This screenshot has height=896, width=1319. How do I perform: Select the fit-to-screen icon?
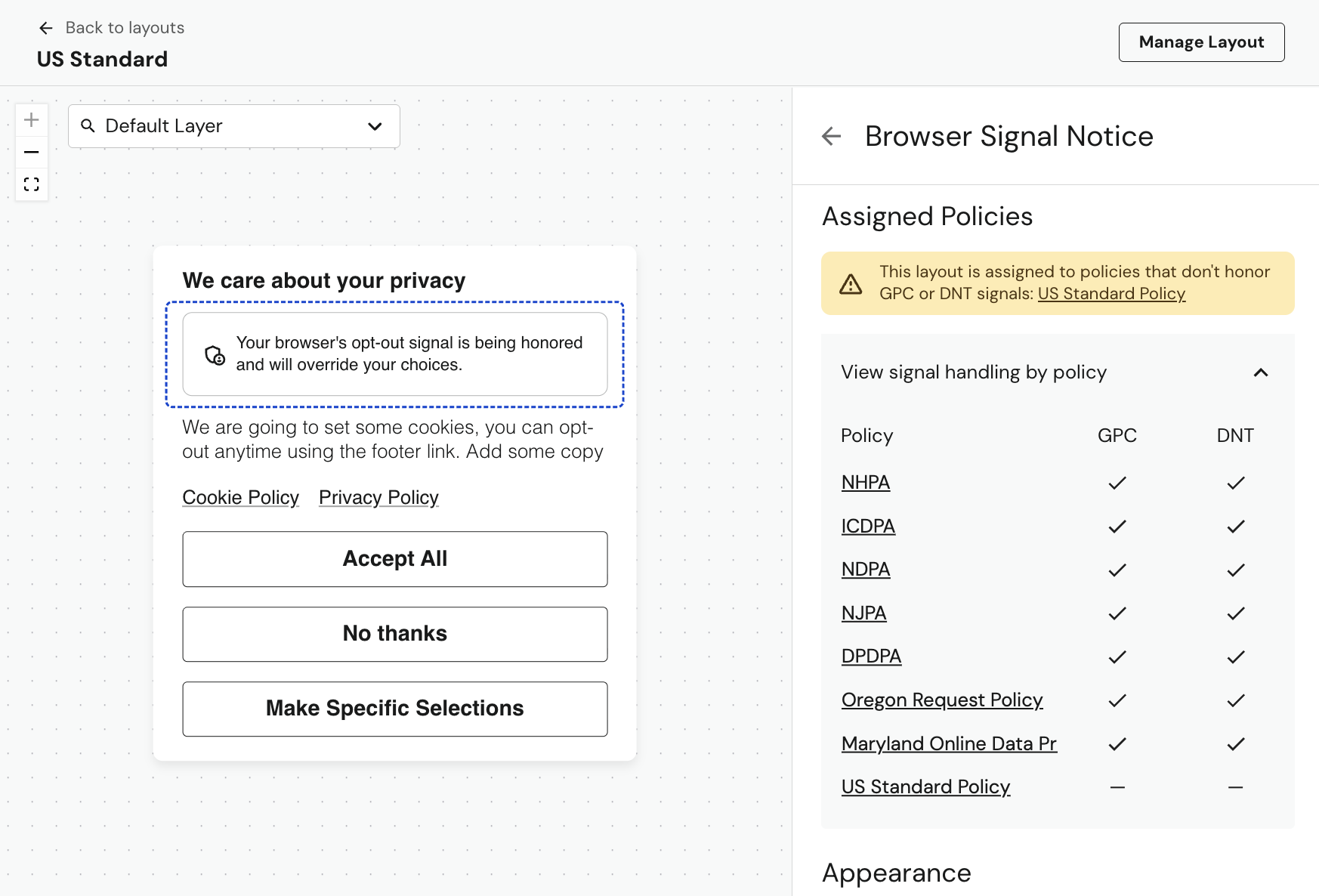(32, 184)
